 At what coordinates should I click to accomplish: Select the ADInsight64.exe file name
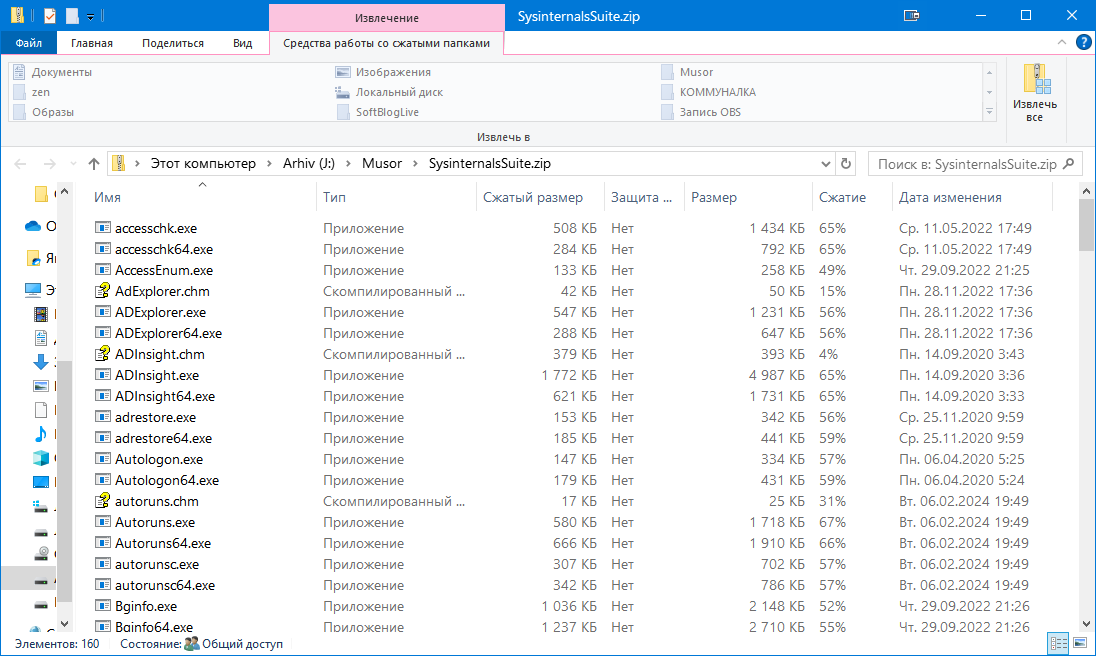coord(165,396)
